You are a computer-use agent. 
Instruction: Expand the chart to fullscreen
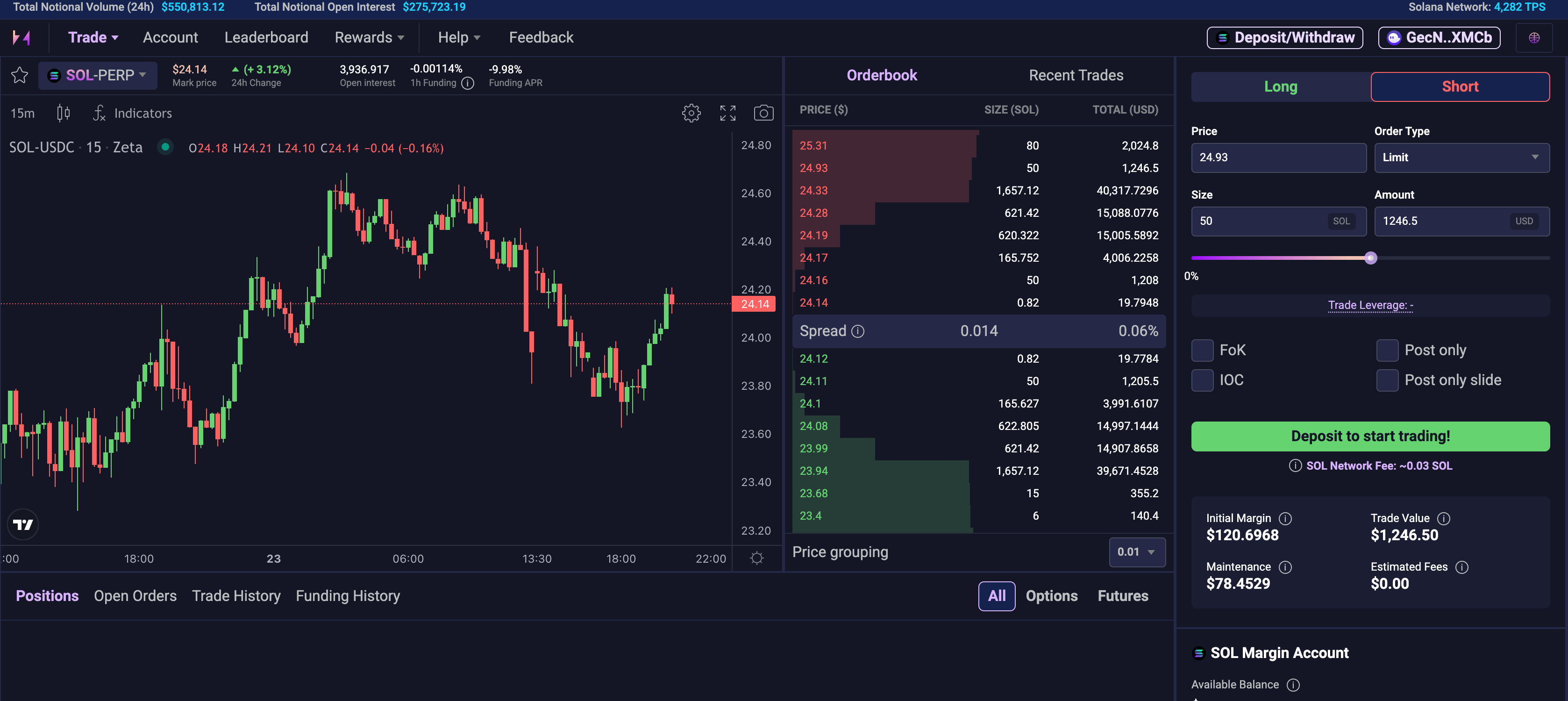(x=727, y=113)
